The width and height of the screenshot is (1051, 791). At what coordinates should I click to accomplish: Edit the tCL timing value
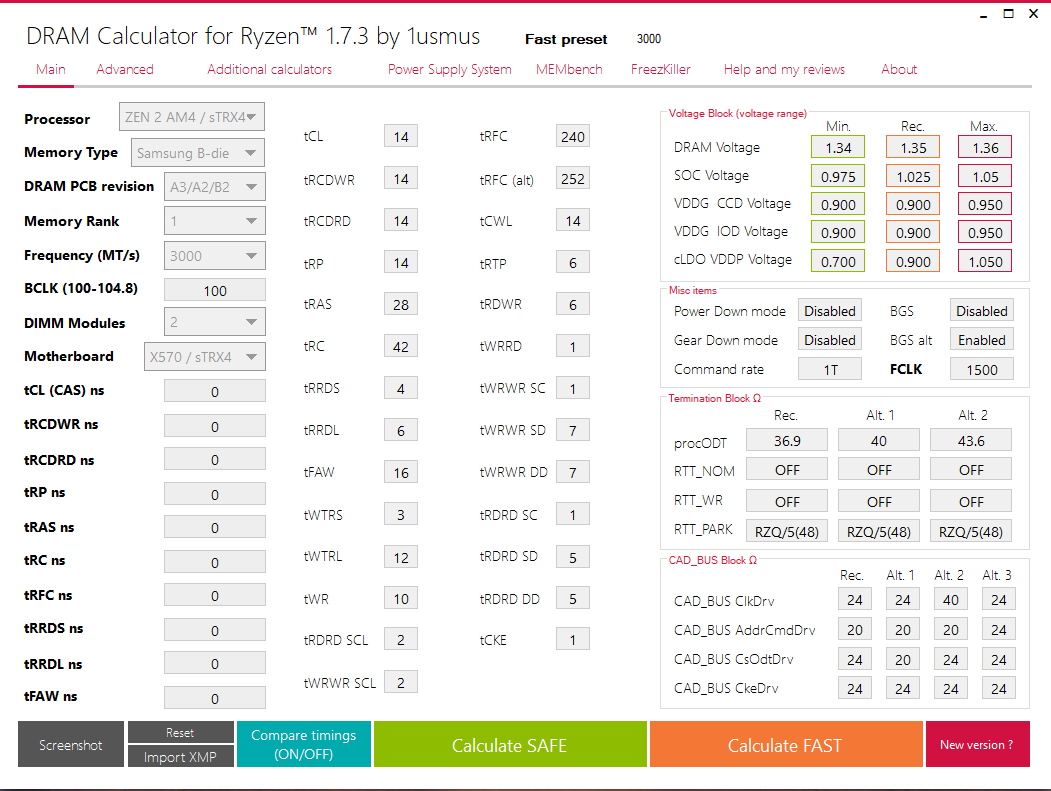(x=400, y=135)
